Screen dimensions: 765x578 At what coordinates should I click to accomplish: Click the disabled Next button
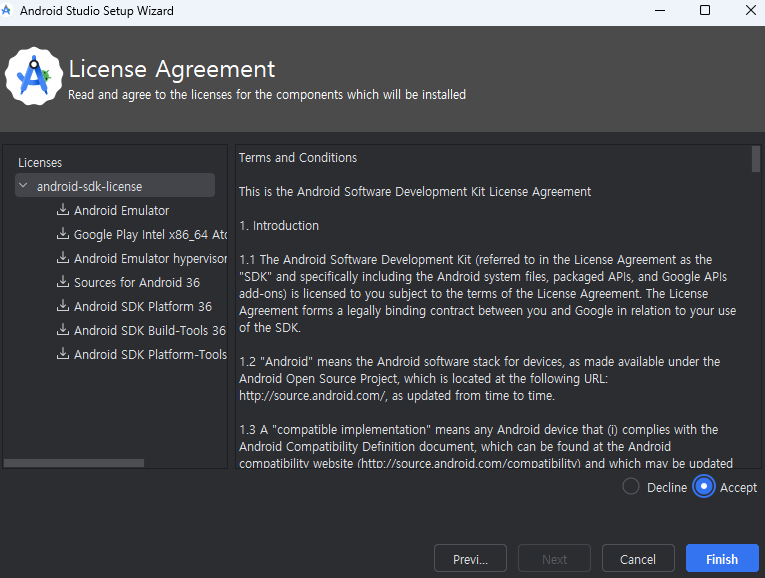pos(554,558)
